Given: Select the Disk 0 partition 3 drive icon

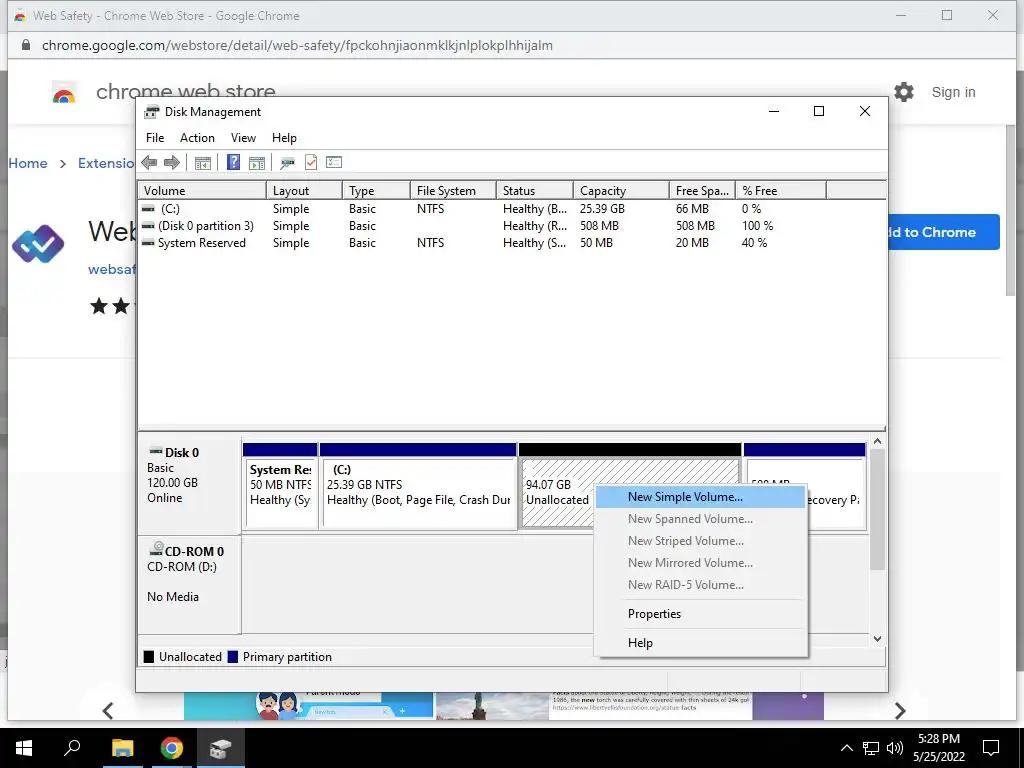Looking at the screenshot, I should pyautogui.click(x=148, y=226).
